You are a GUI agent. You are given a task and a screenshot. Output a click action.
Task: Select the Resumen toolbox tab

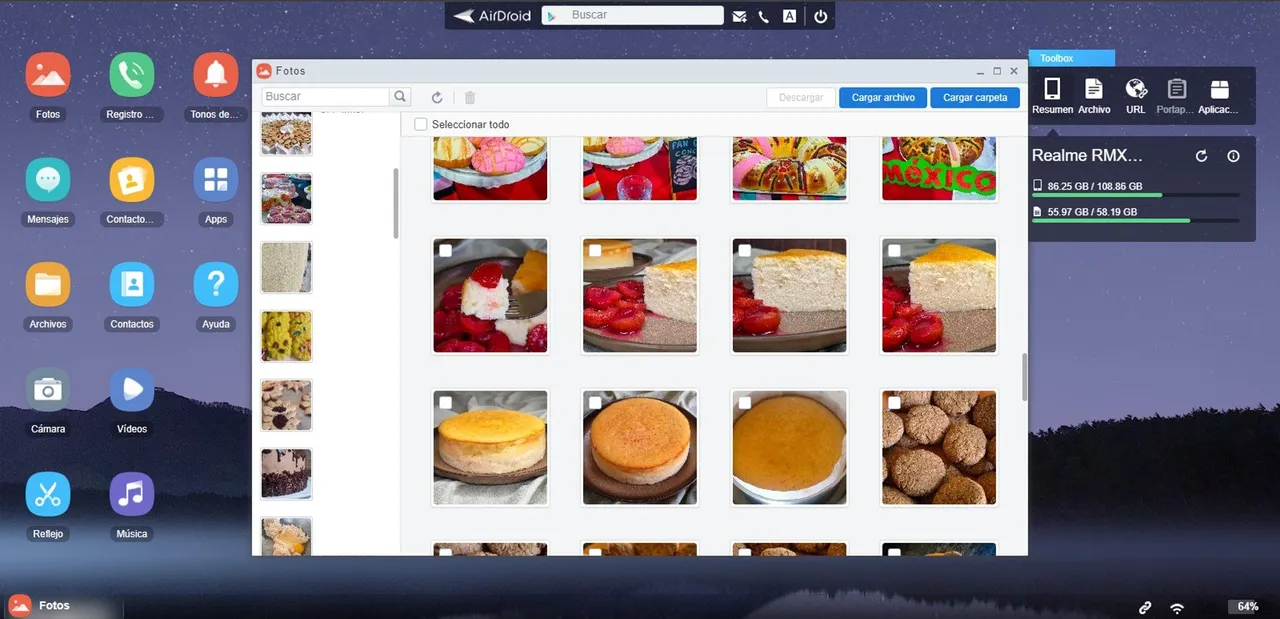(1052, 96)
